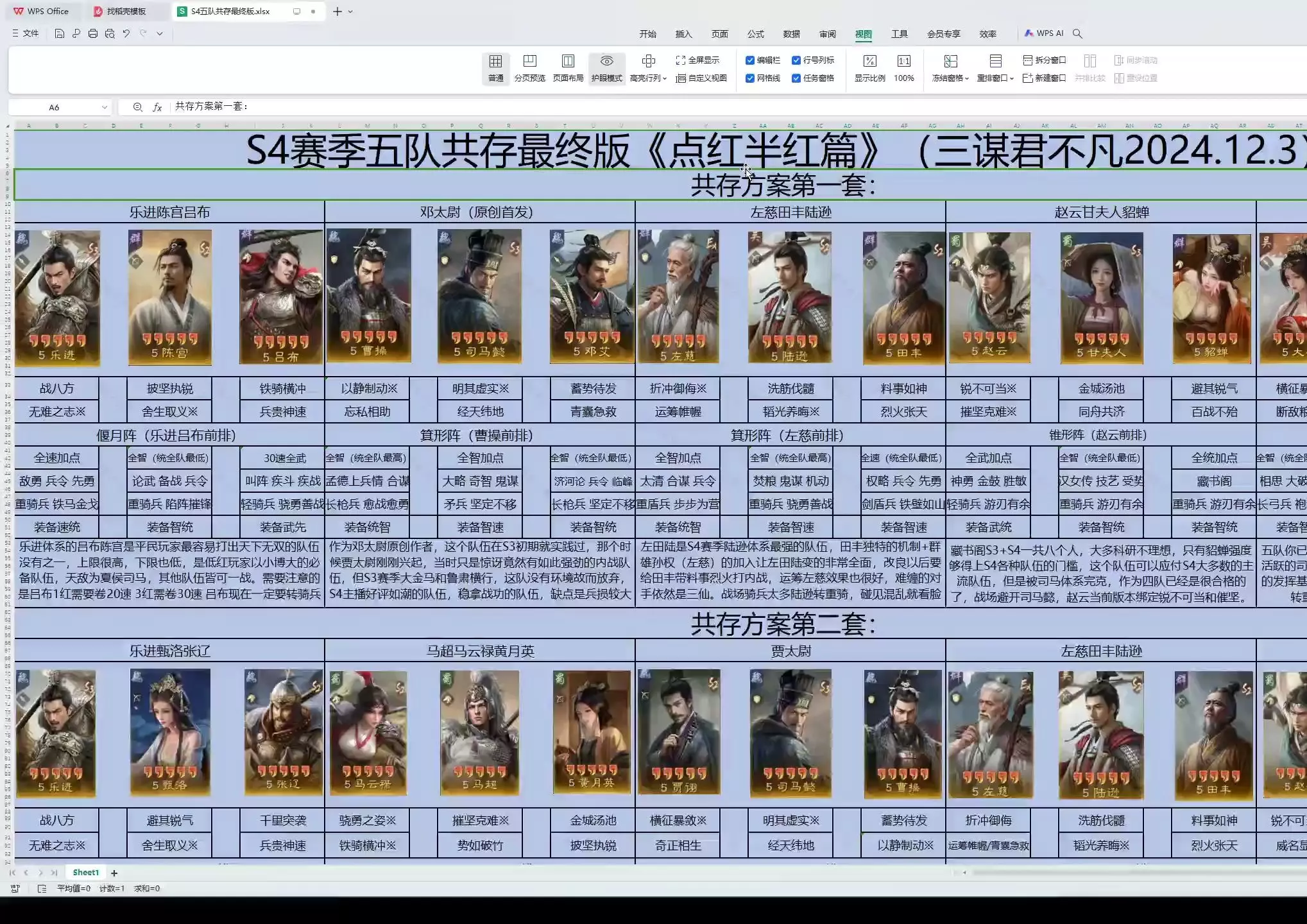Image resolution: width=1307 pixels, height=924 pixels.
Task: Click the 全屏显示 full screen button
Action: 697,60
